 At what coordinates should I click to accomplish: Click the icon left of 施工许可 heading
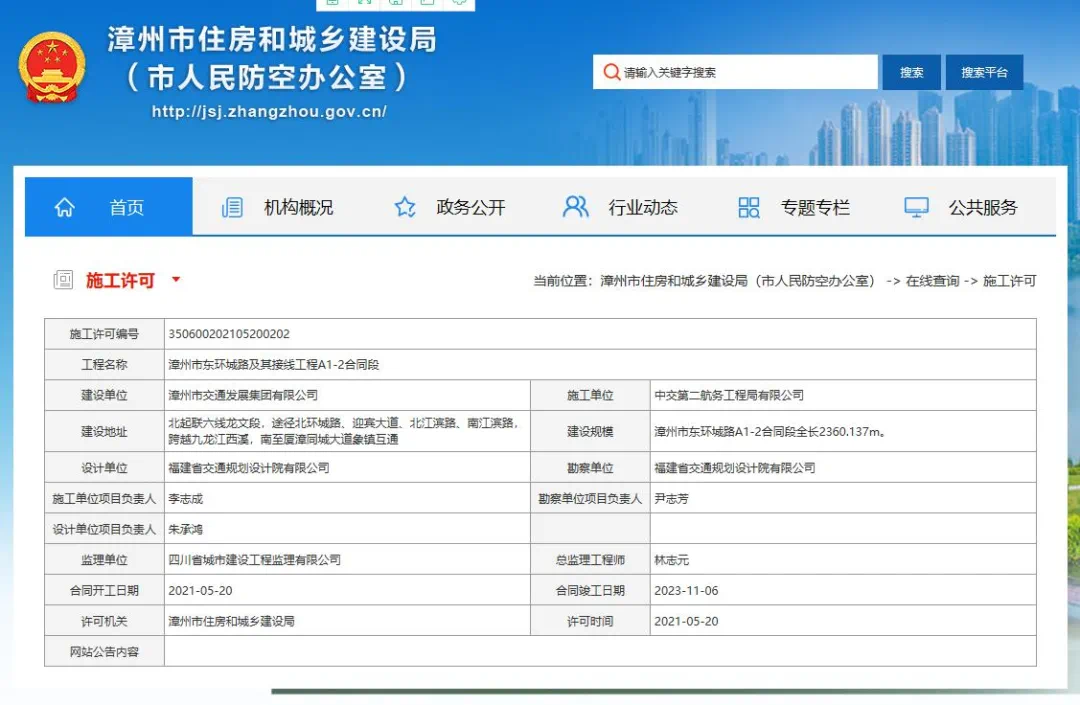(63, 280)
